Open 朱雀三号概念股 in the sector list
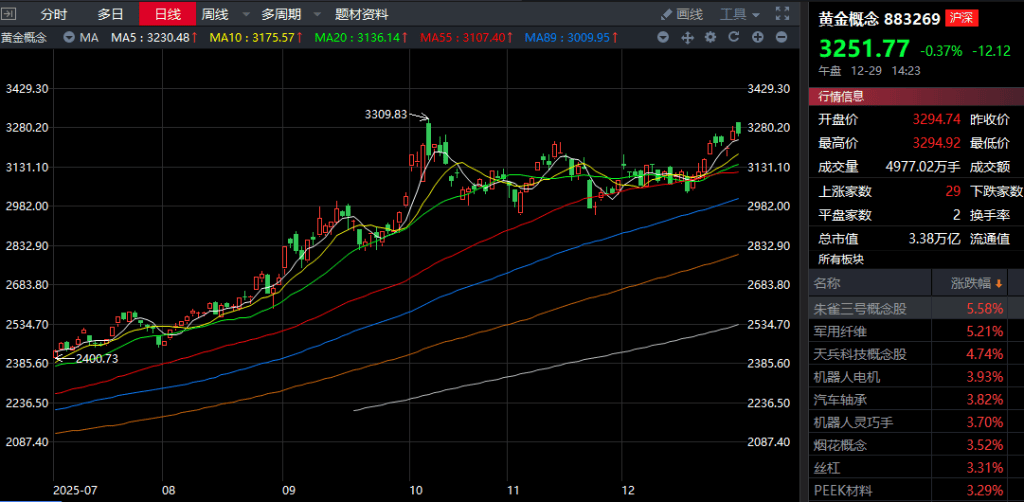This screenshot has height=502, width=1024. tap(860, 308)
